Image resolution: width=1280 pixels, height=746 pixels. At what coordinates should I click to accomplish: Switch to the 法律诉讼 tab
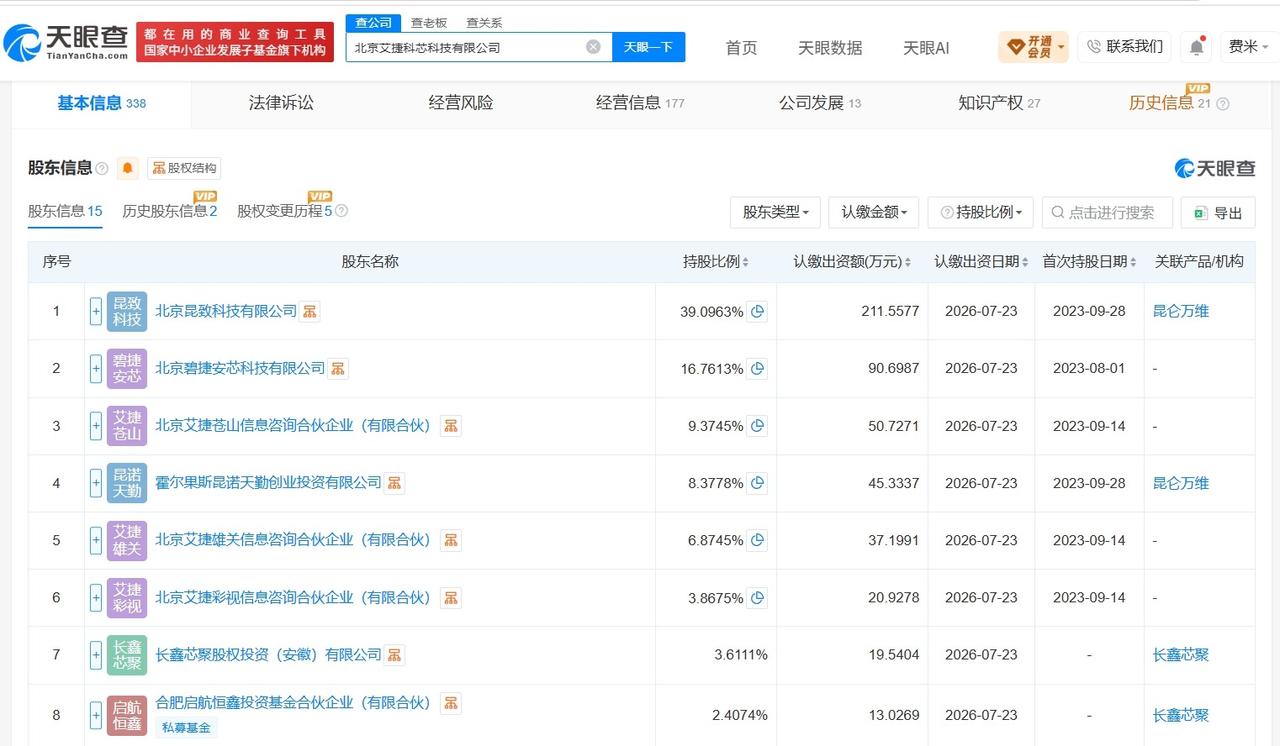click(281, 103)
